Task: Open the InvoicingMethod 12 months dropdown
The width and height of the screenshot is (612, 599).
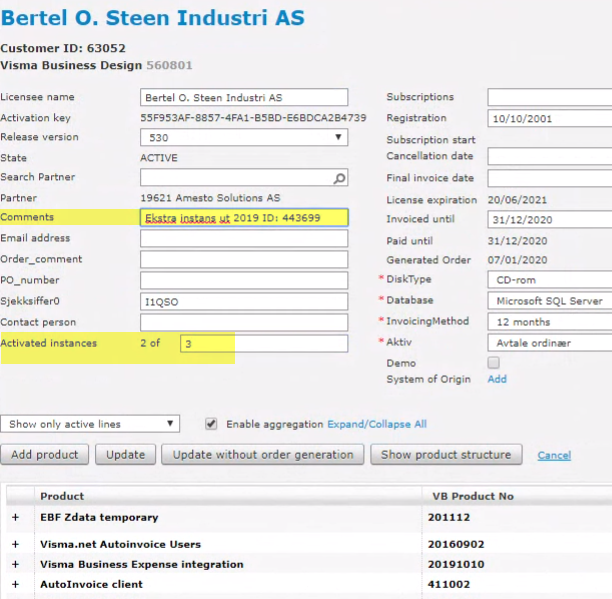Action: 550,322
